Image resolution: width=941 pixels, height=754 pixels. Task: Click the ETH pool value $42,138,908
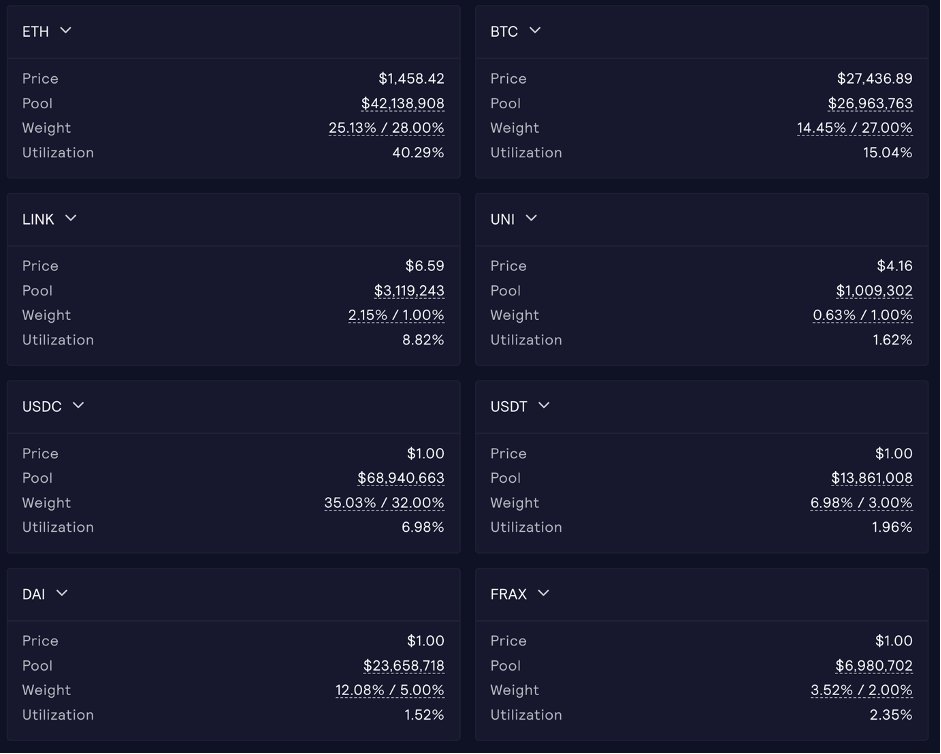[402, 103]
